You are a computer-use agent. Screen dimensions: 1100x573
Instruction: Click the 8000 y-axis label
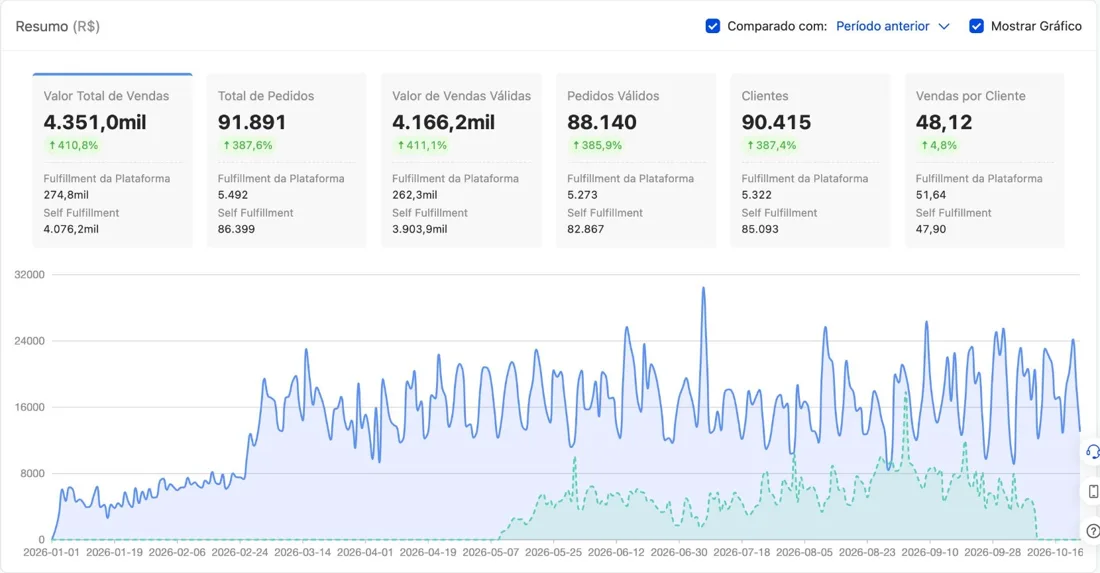coord(32,473)
